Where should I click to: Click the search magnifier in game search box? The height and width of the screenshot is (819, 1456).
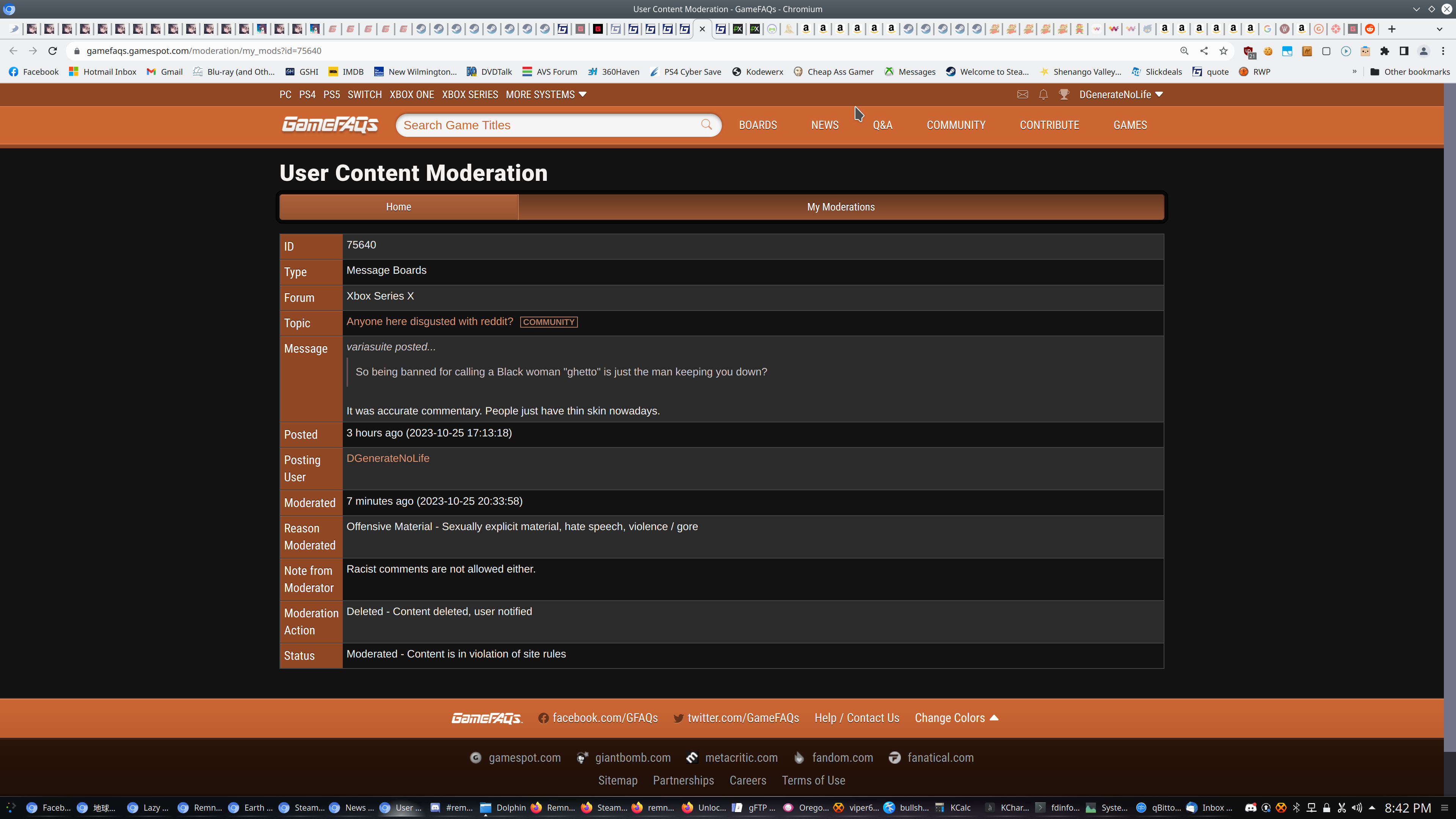click(x=706, y=125)
